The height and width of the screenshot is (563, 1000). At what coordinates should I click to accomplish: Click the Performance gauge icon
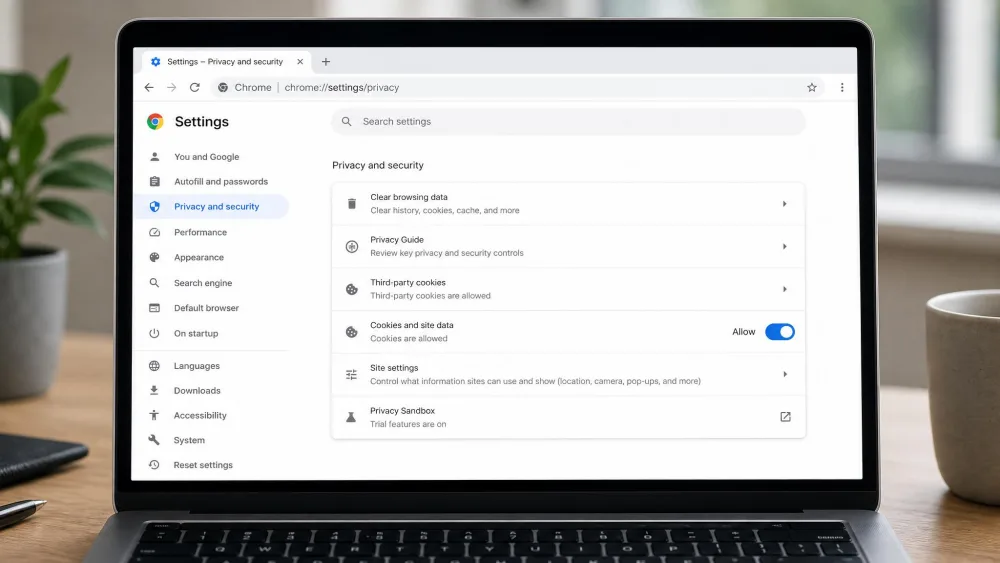[x=154, y=232]
